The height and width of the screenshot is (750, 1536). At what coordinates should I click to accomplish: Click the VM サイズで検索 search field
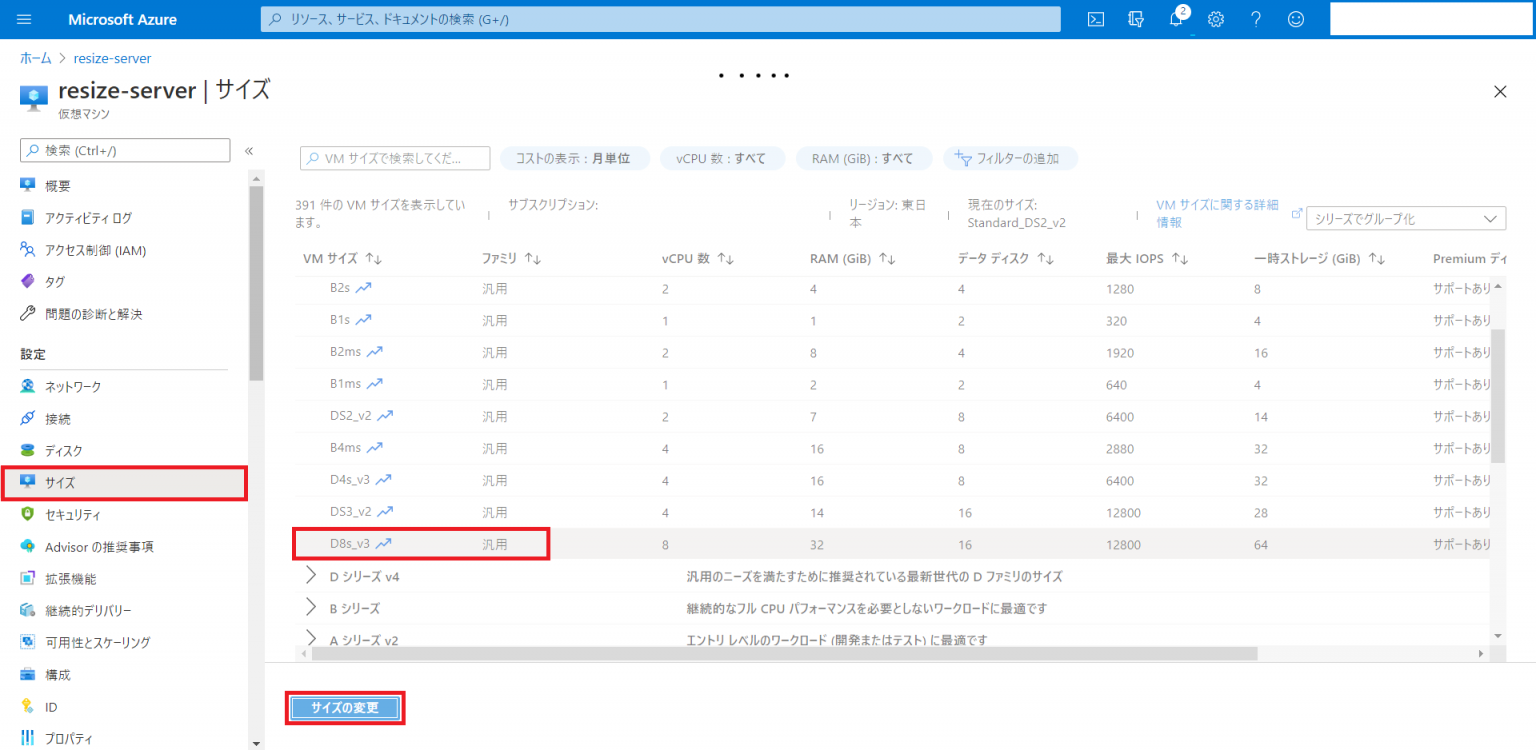(394, 158)
